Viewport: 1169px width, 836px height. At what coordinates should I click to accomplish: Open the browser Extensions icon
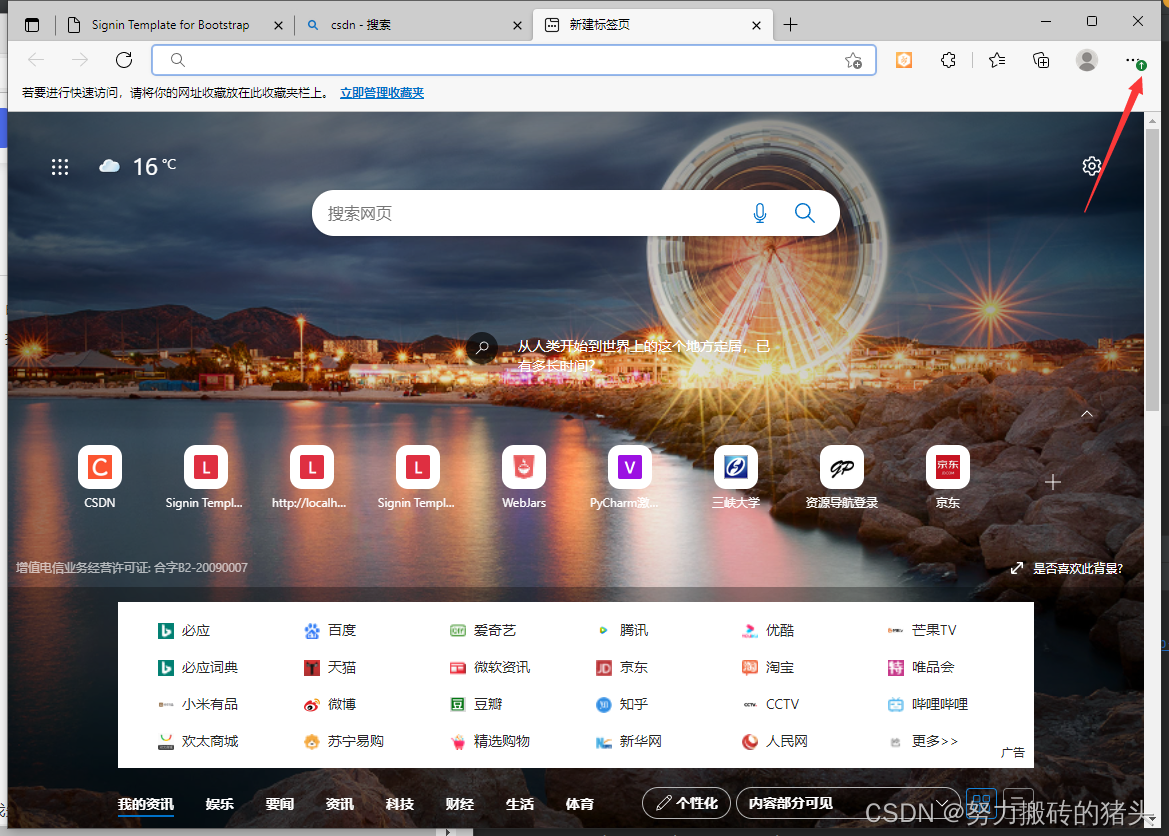(x=947, y=60)
